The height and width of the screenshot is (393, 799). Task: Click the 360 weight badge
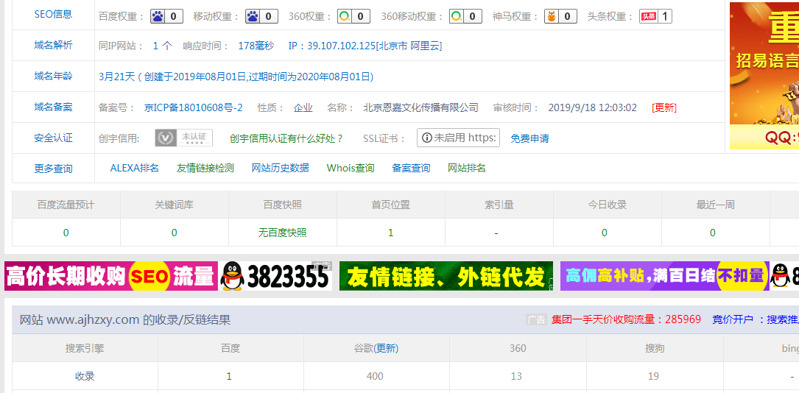(x=354, y=16)
